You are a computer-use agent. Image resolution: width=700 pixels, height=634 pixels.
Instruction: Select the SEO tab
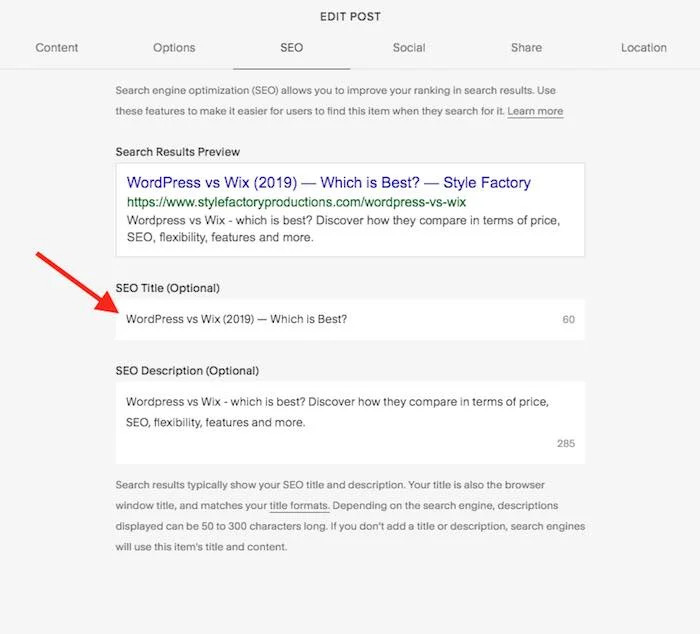click(x=292, y=48)
